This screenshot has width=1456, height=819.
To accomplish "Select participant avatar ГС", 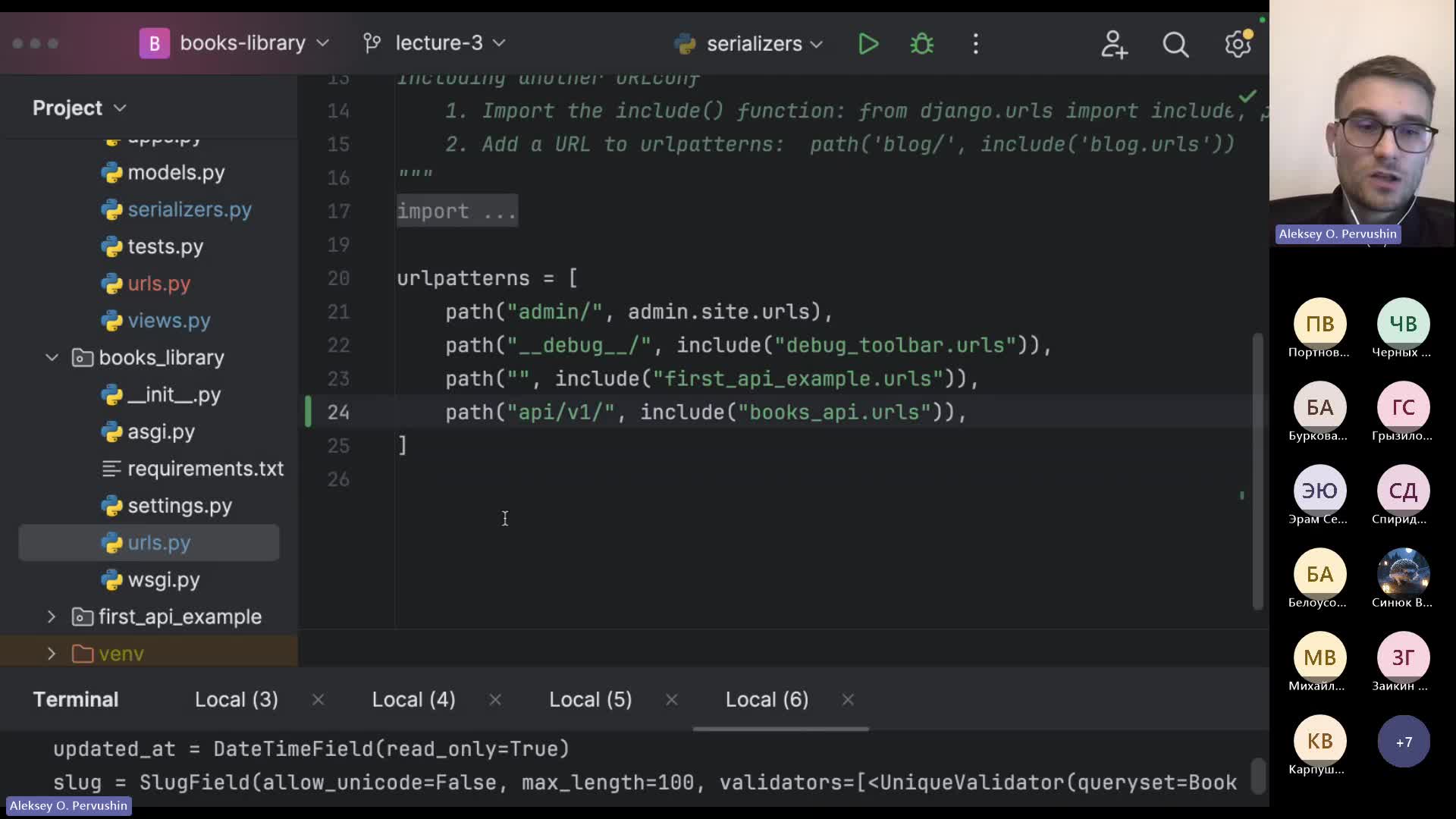I will click(1403, 407).
